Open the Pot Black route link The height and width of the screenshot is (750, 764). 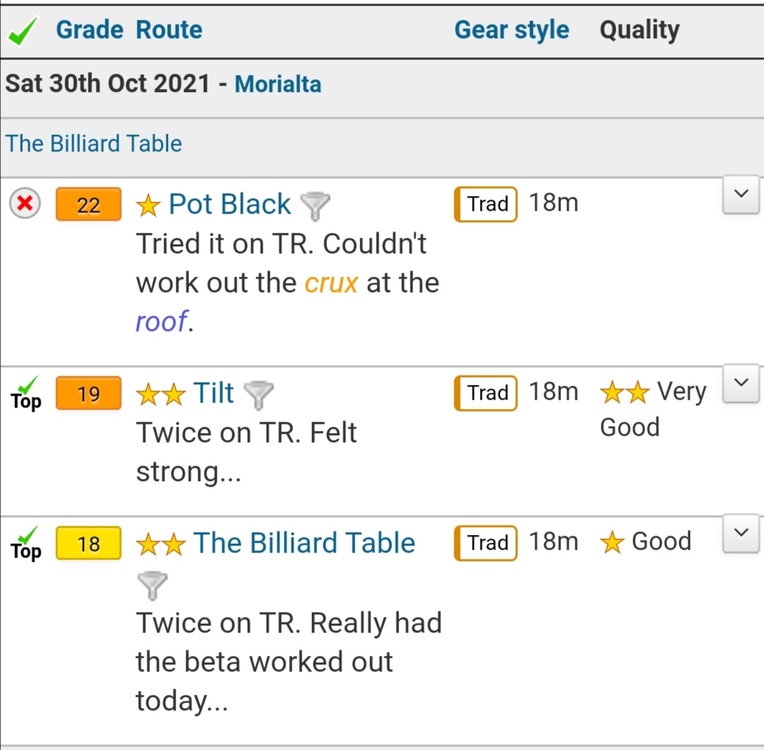(x=229, y=204)
